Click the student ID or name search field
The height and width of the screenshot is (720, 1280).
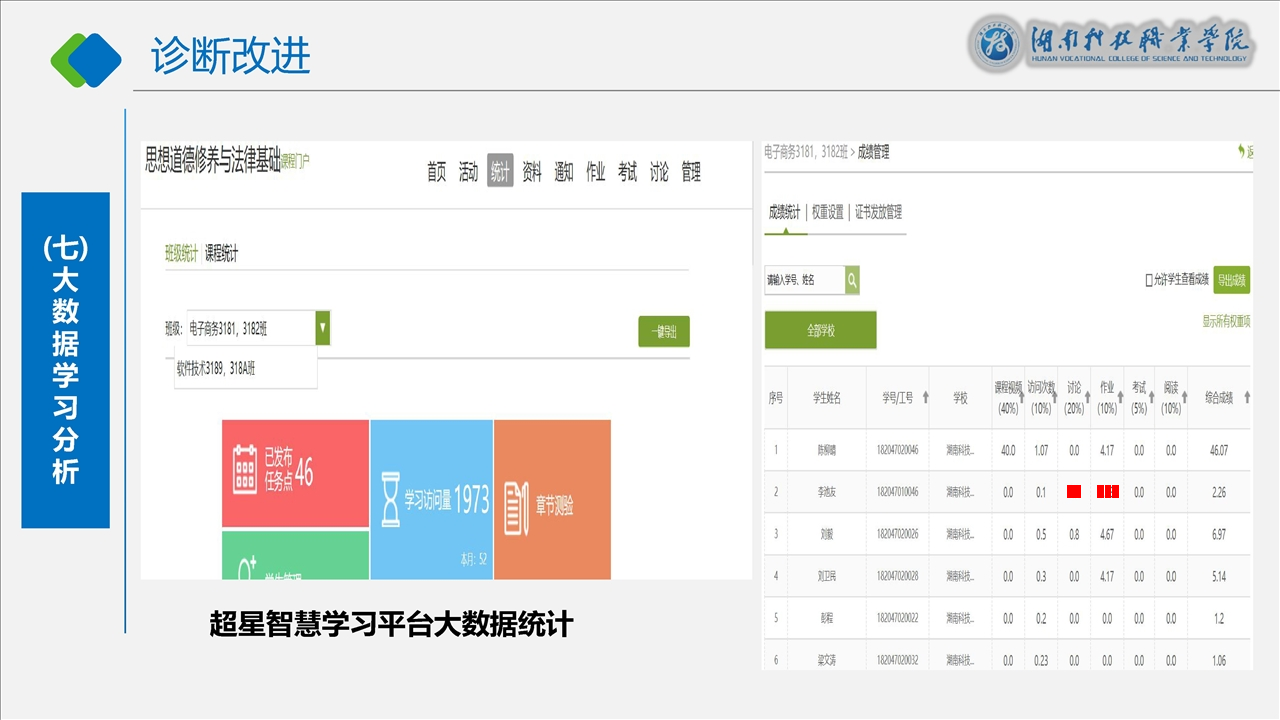pos(804,281)
